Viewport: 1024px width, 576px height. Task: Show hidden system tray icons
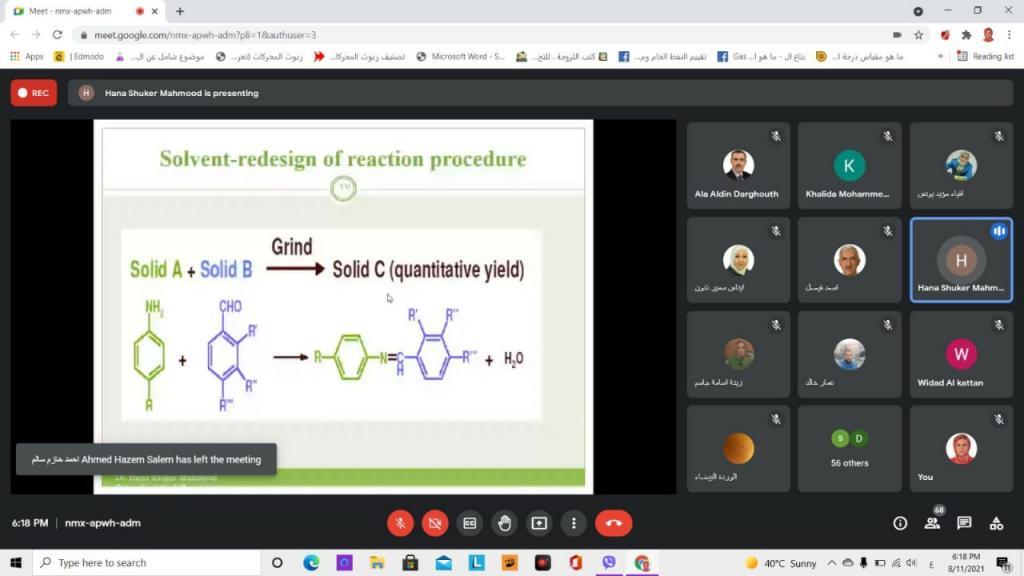coord(831,563)
